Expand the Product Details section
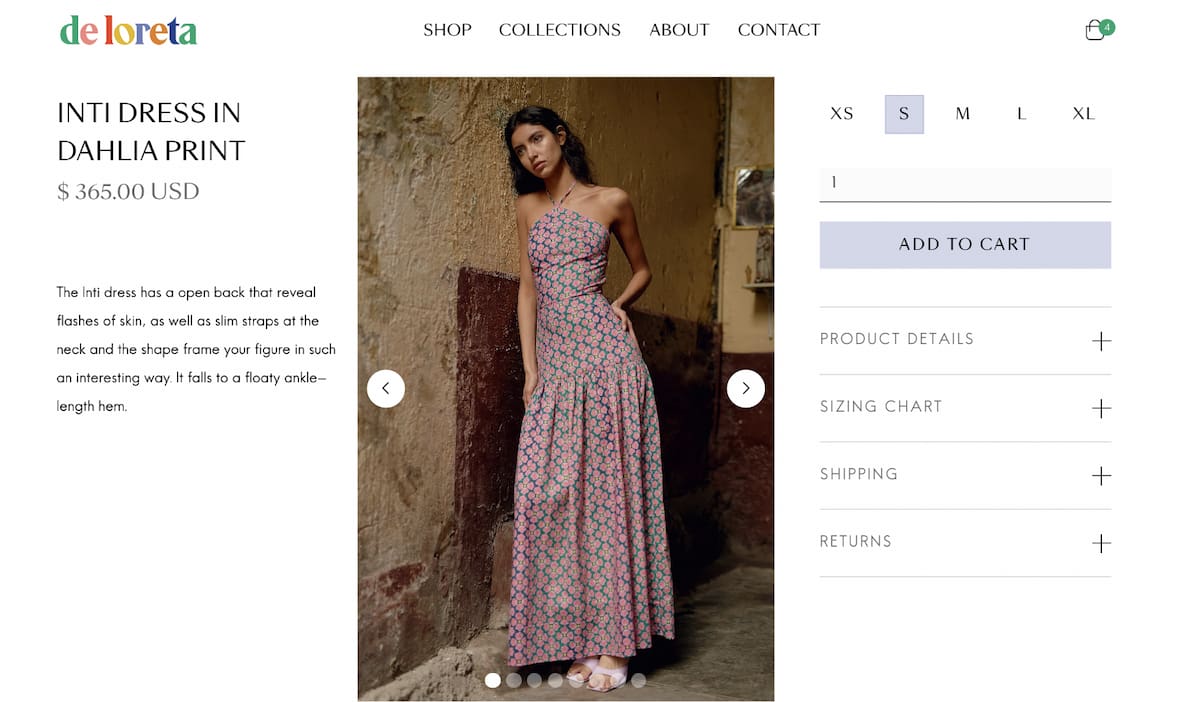 tap(965, 340)
